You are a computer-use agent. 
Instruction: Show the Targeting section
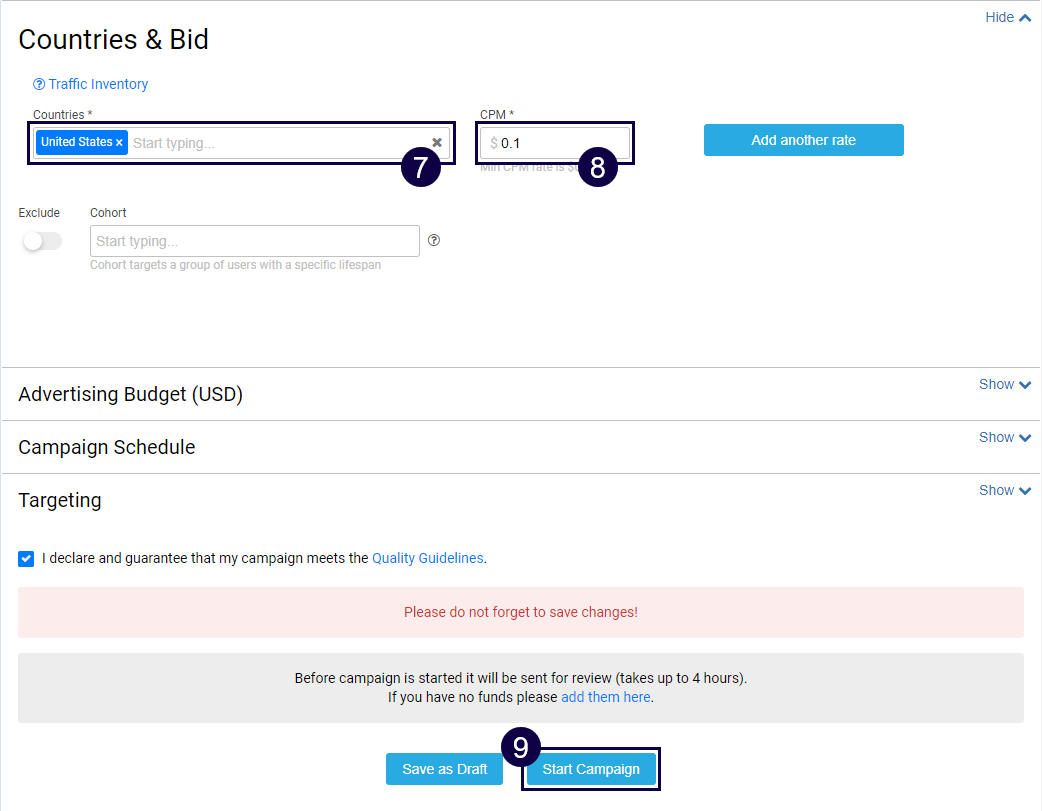click(1004, 490)
